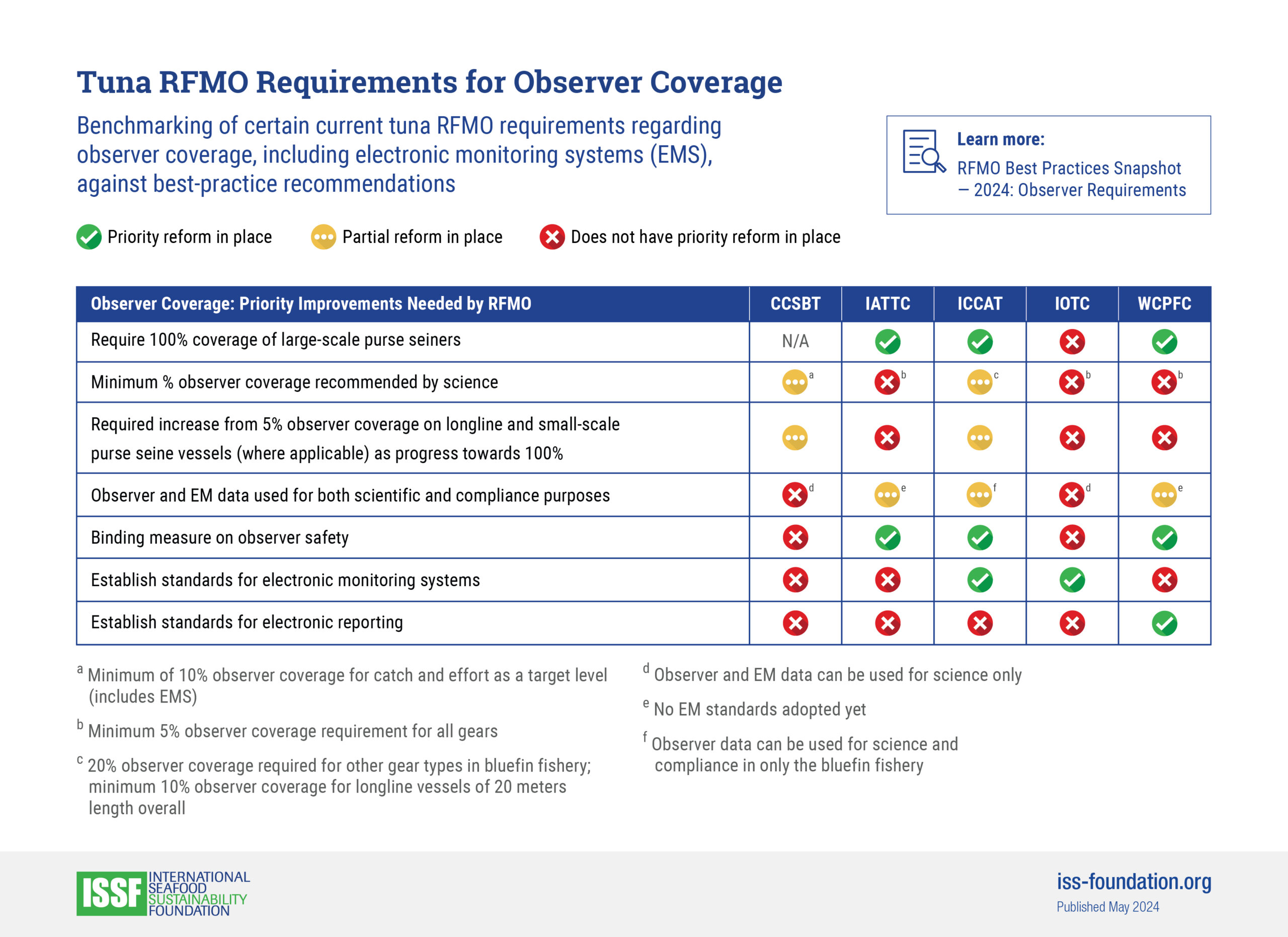Click the red Does-not-have-reform legend icon

point(554,237)
